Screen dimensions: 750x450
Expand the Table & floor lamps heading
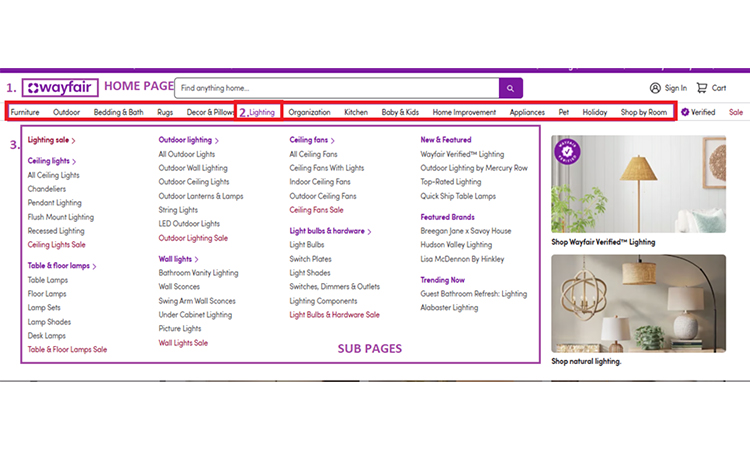click(x=62, y=265)
